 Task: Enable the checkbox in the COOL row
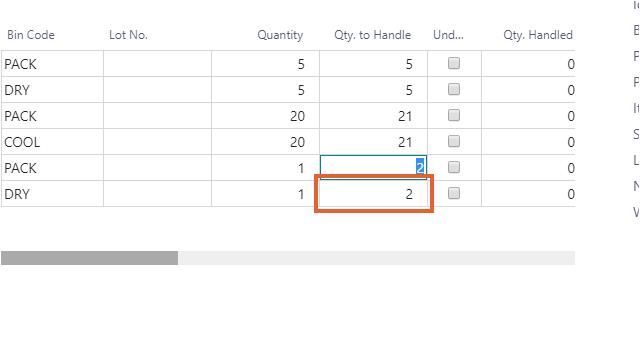coord(454,142)
